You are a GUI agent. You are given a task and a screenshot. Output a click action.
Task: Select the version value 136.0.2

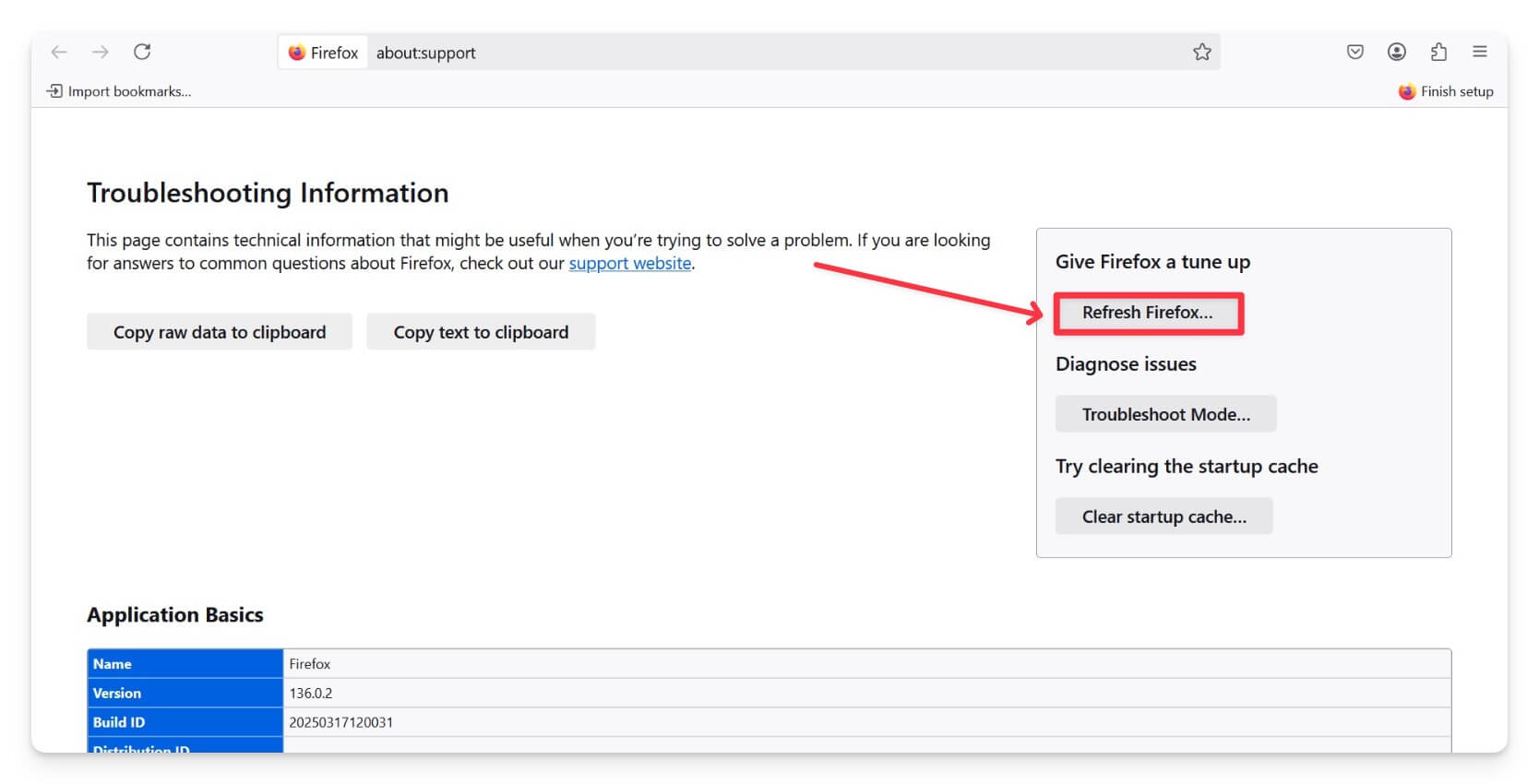tap(311, 694)
